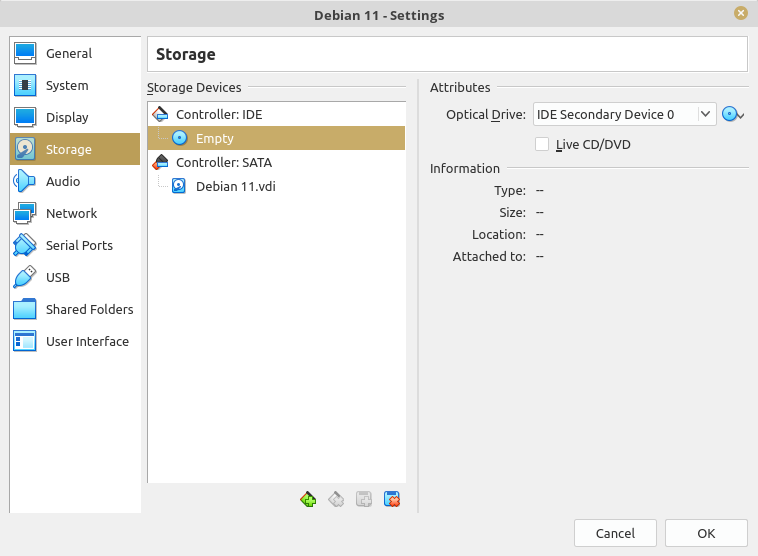Click the Display screen icon
This screenshot has height=556, width=758.
click(25, 117)
